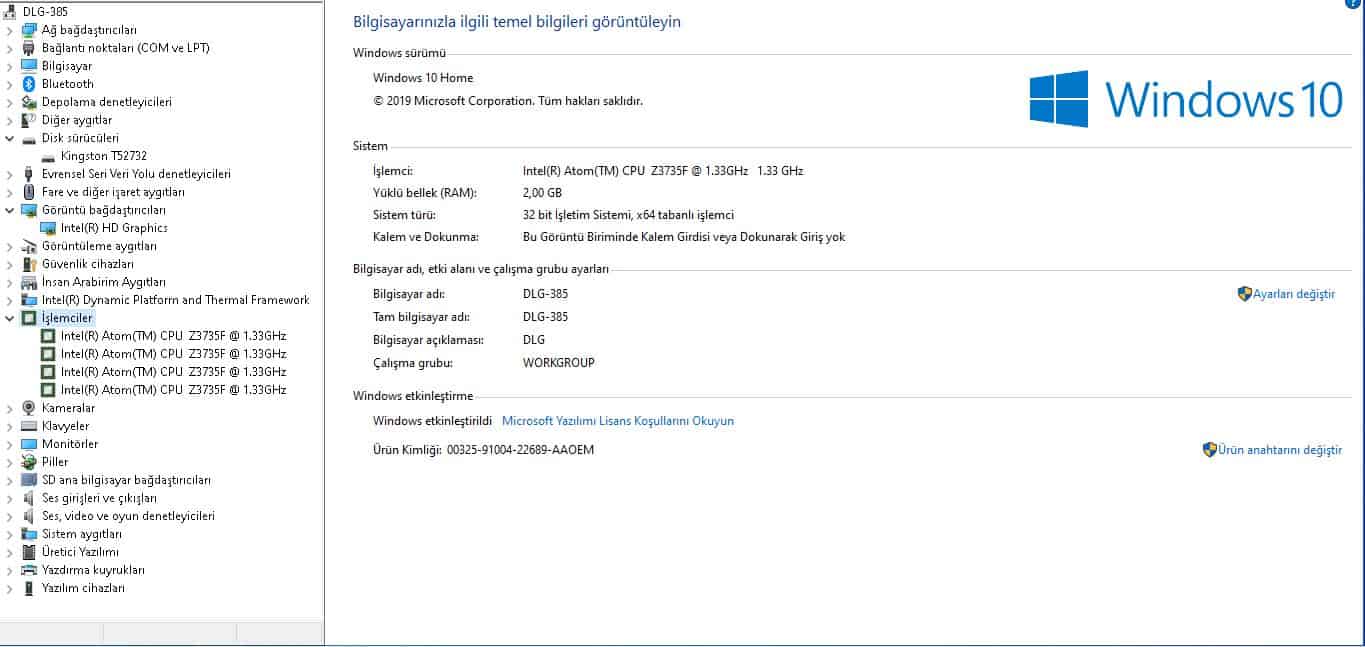
Task: Click the SD ana bilgisayar bağdaştırıcıları icon
Action: pyautogui.click(x=29, y=480)
